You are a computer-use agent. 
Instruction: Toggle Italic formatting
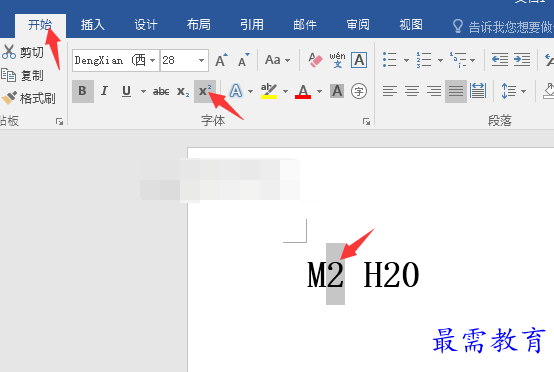[104, 91]
